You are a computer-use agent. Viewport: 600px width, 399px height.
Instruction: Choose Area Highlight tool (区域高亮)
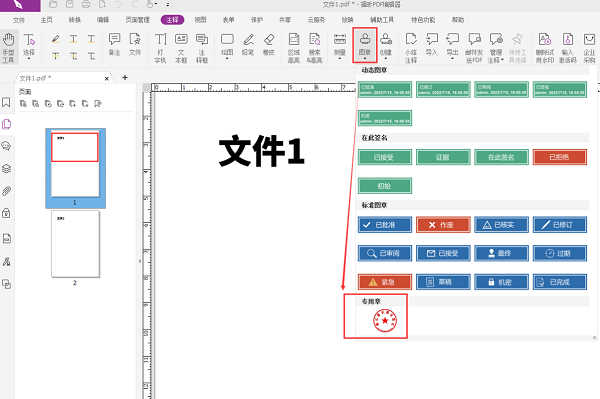(294, 47)
